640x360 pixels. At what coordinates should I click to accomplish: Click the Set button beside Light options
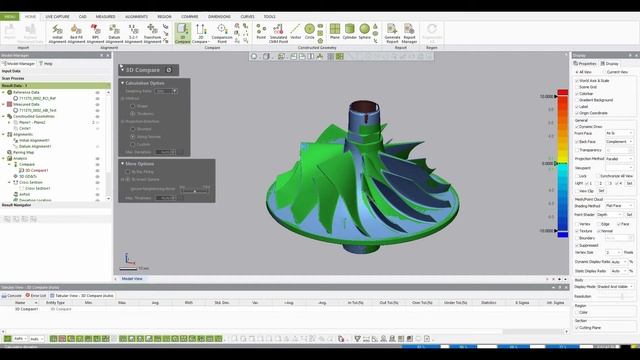629,184
